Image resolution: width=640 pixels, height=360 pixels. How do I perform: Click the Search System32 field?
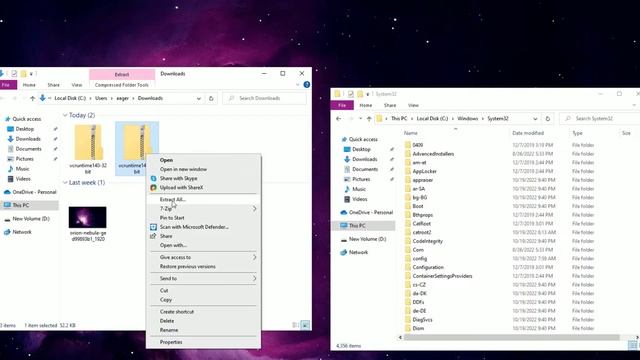[x=600, y=119]
